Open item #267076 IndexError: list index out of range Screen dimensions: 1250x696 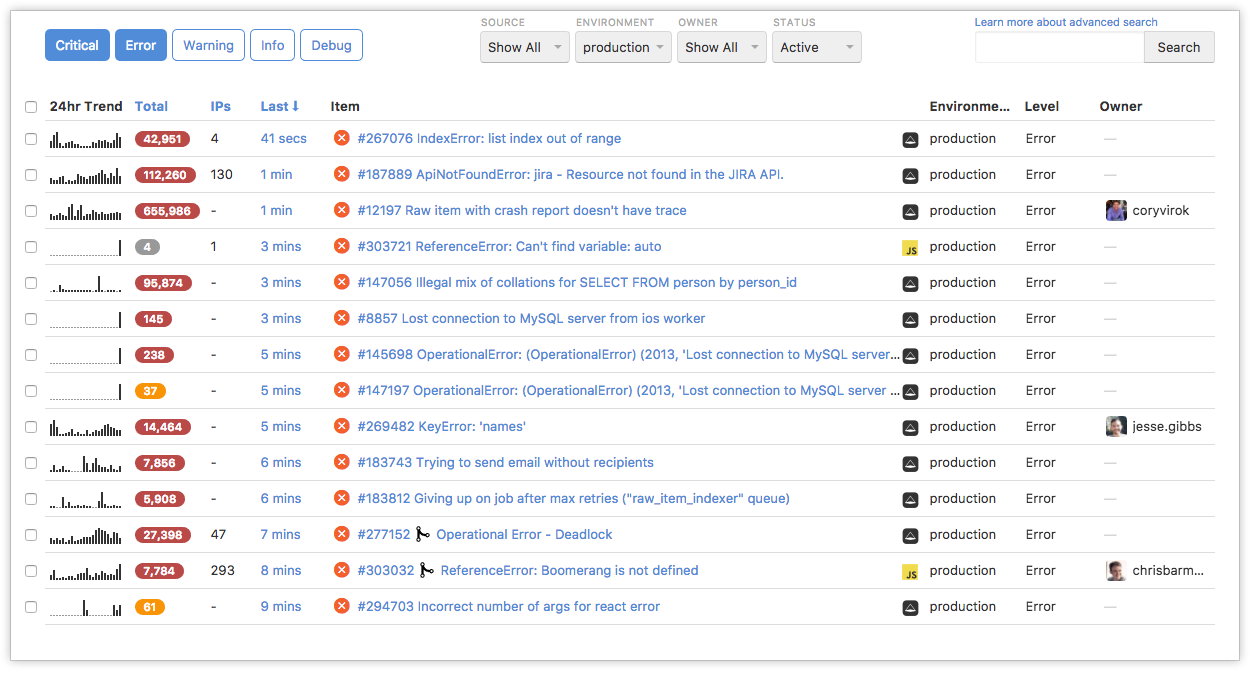click(x=489, y=139)
